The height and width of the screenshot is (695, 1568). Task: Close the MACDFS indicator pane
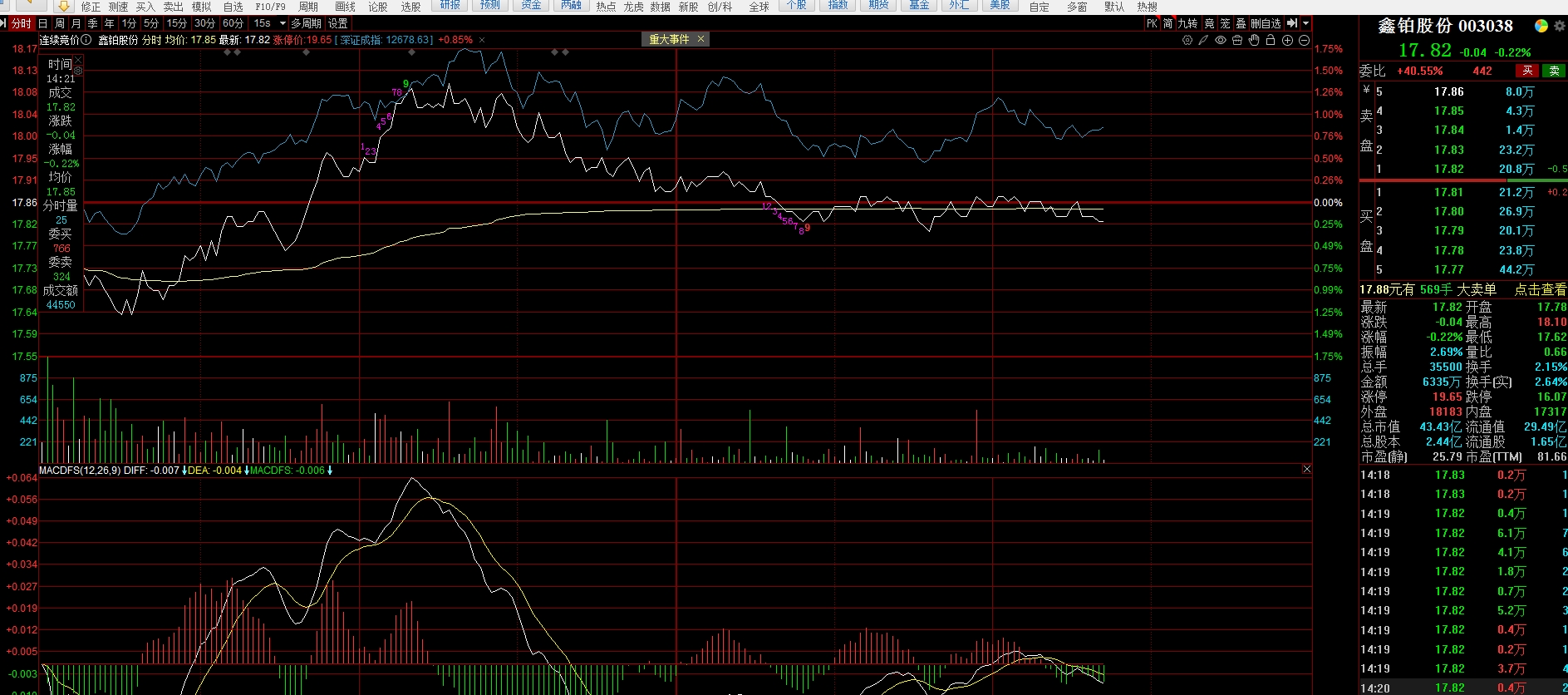(1306, 470)
